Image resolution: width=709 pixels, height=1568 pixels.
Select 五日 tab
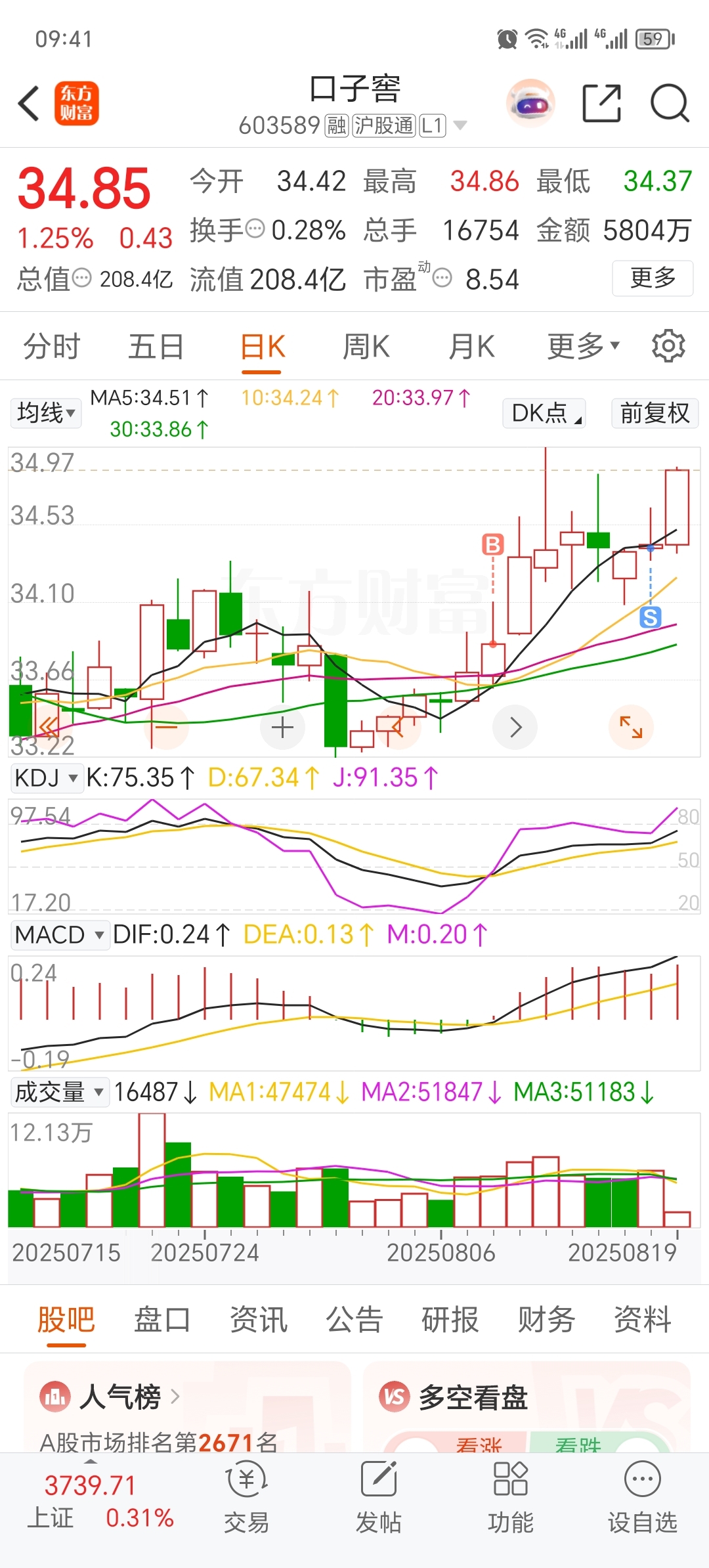156,346
